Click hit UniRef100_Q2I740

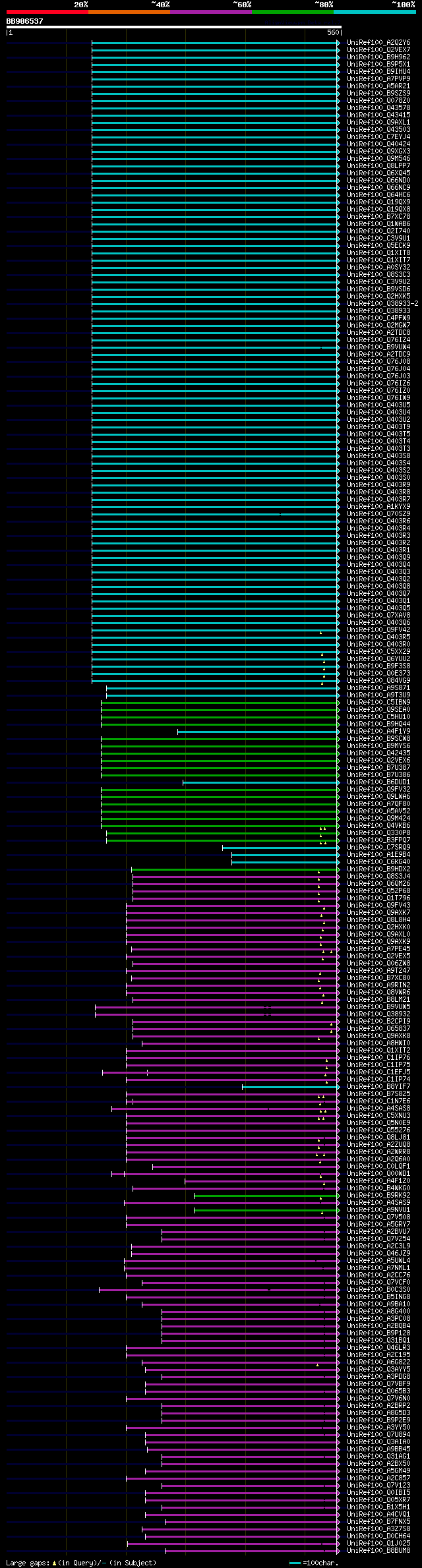[378, 231]
